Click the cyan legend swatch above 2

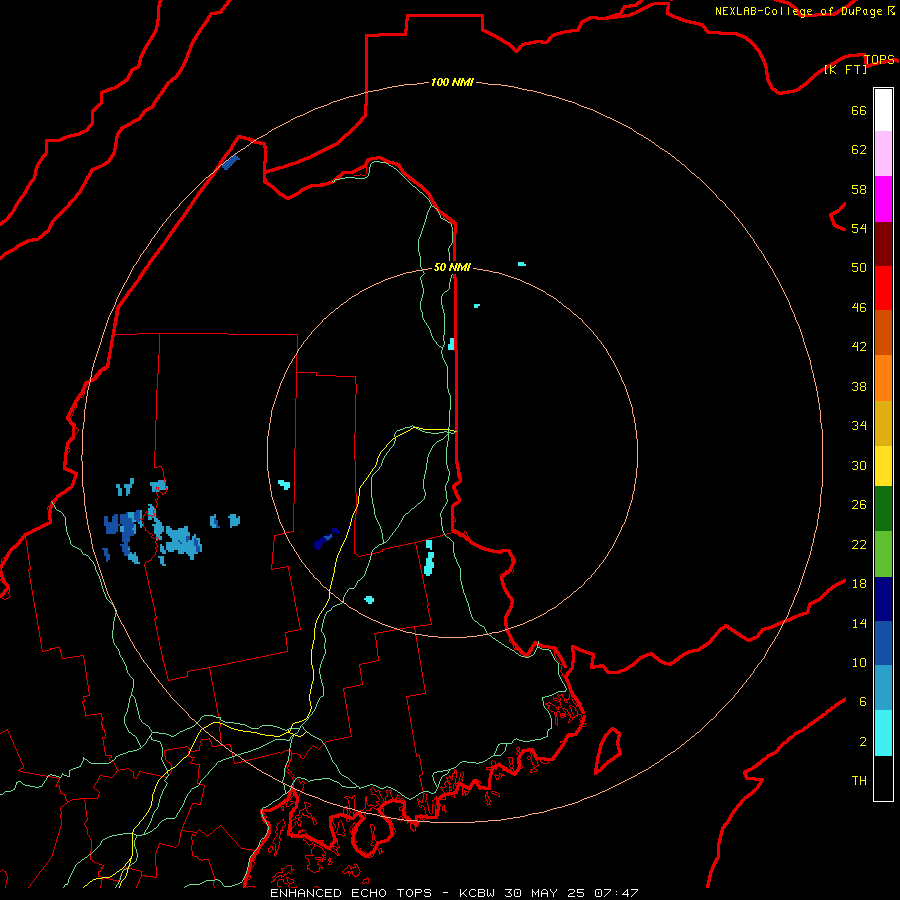[x=883, y=733]
